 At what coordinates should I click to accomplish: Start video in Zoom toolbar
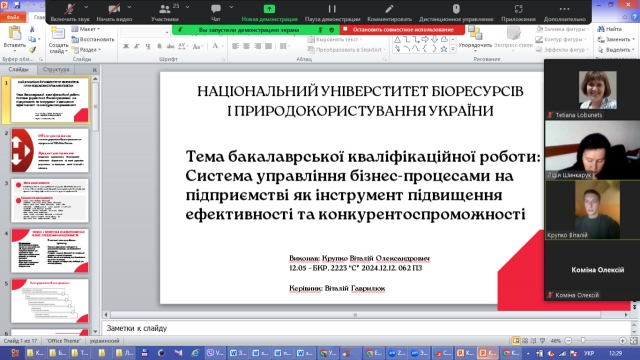point(114,12)
